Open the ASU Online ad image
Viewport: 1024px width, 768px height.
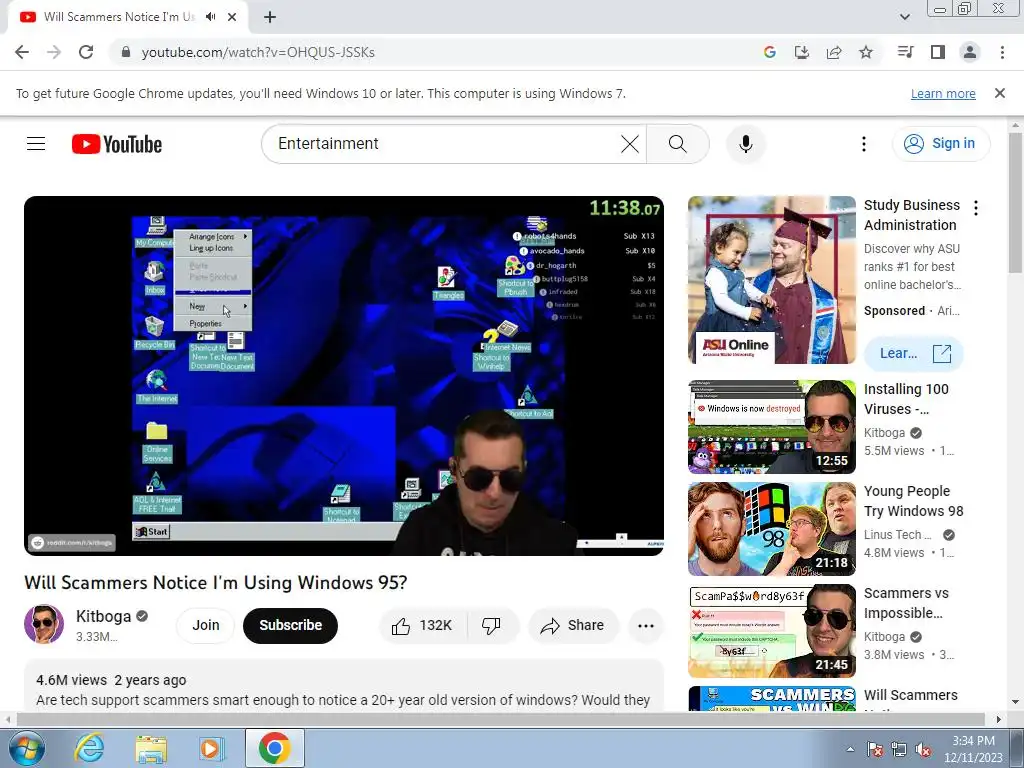[x=771, y=280]
